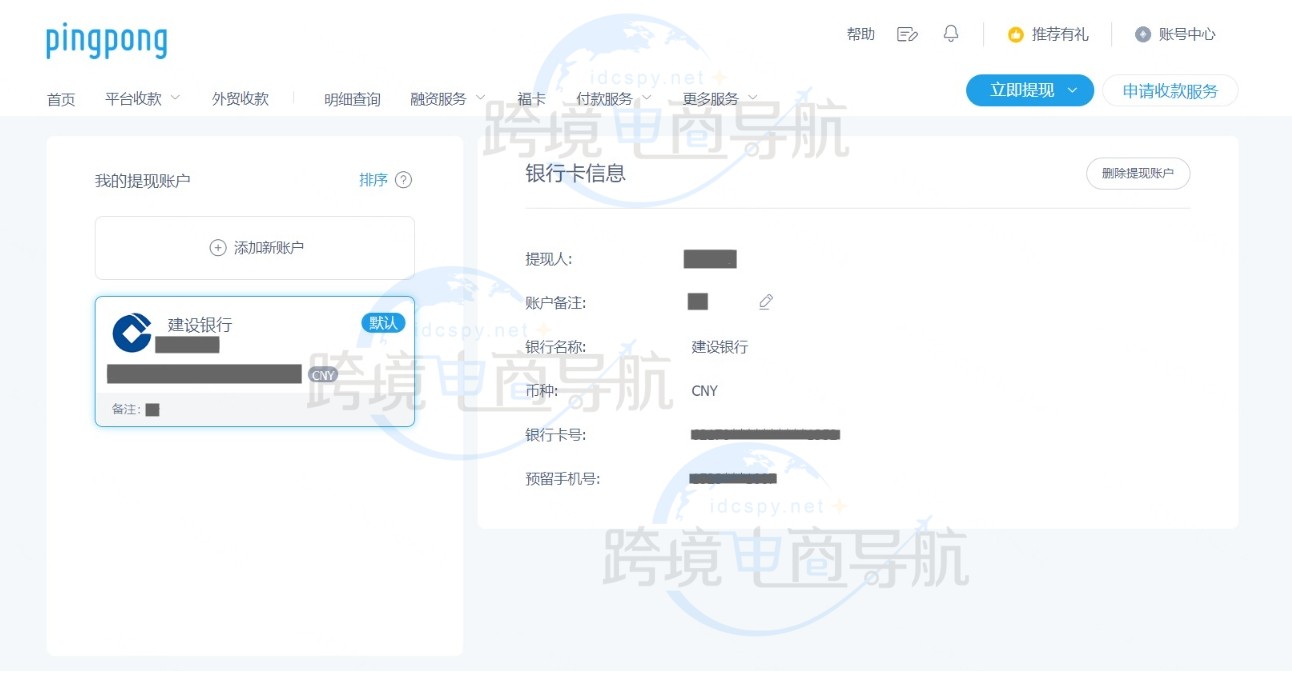Switch to the 外贸收款 tab

point(239,98)
